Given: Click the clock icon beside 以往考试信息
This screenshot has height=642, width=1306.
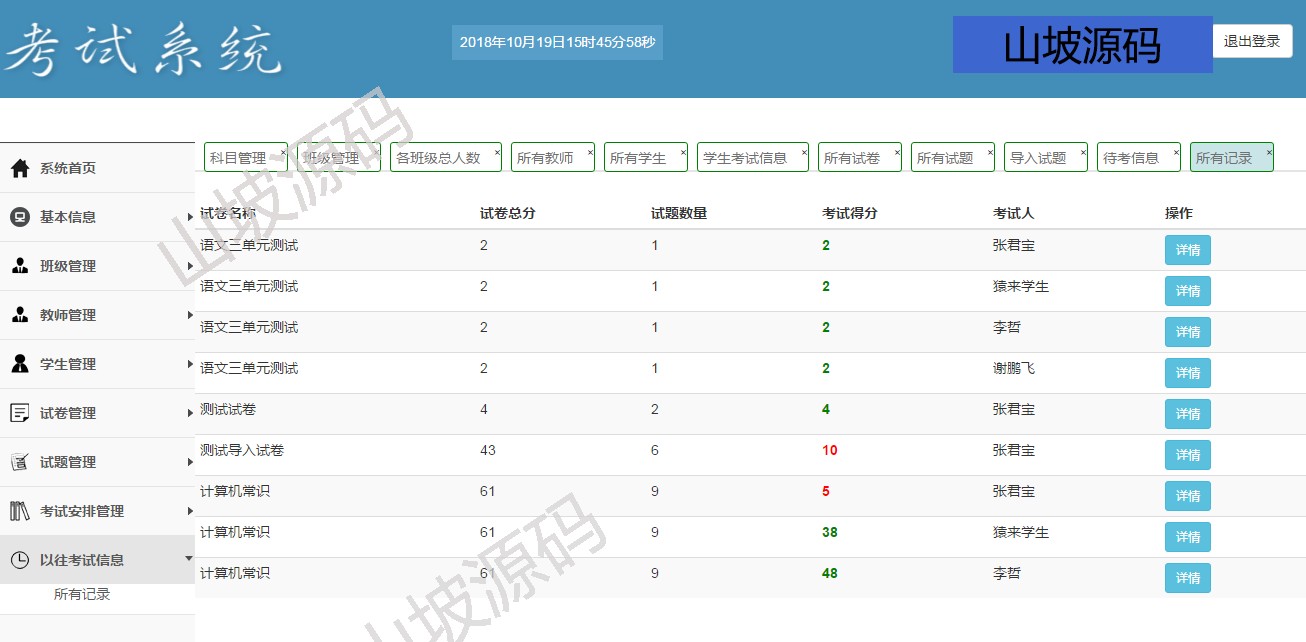Looking at the screenshot, I should click(19, 560).
